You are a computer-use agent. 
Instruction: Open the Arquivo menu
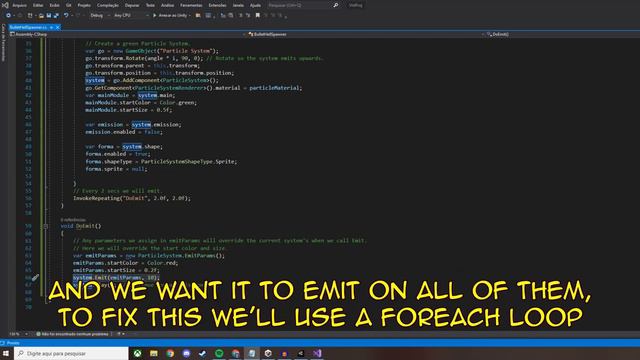pyautogui.click(x=19, y=5)
